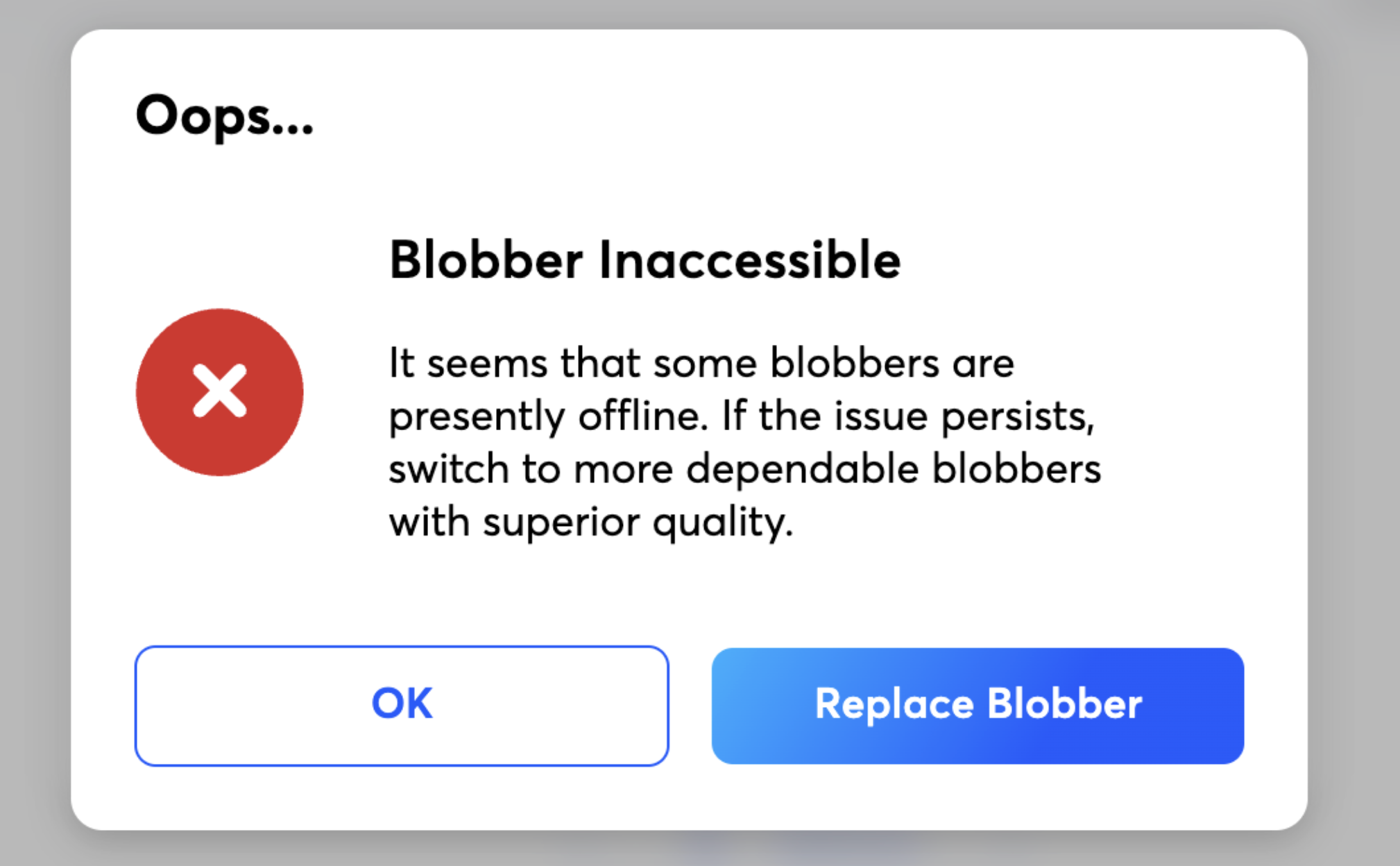The image size is (1400, 866).
Task: Click the line "It seems that some blobbers are"
Action: tap(701, 364)
